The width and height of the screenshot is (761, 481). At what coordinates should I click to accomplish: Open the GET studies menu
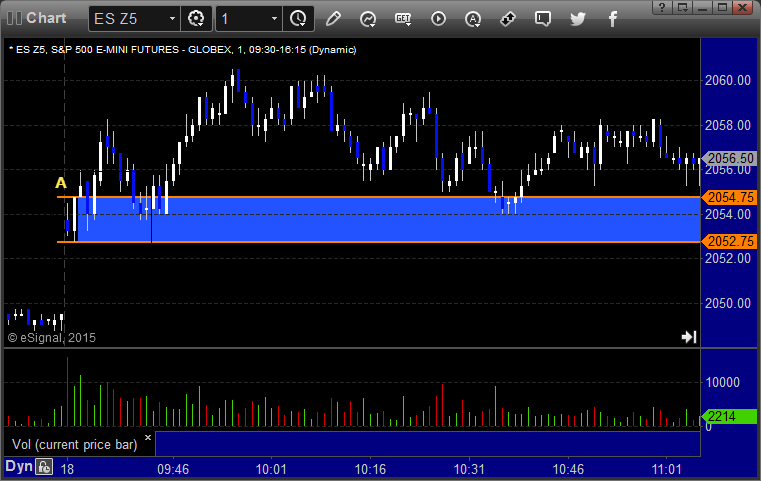(x=403, y=19)
